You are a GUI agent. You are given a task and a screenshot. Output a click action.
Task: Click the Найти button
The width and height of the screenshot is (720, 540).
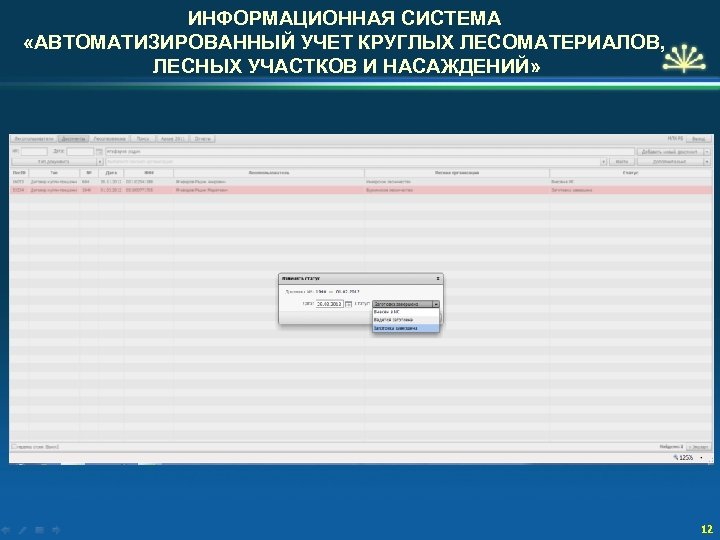[622, 162]
